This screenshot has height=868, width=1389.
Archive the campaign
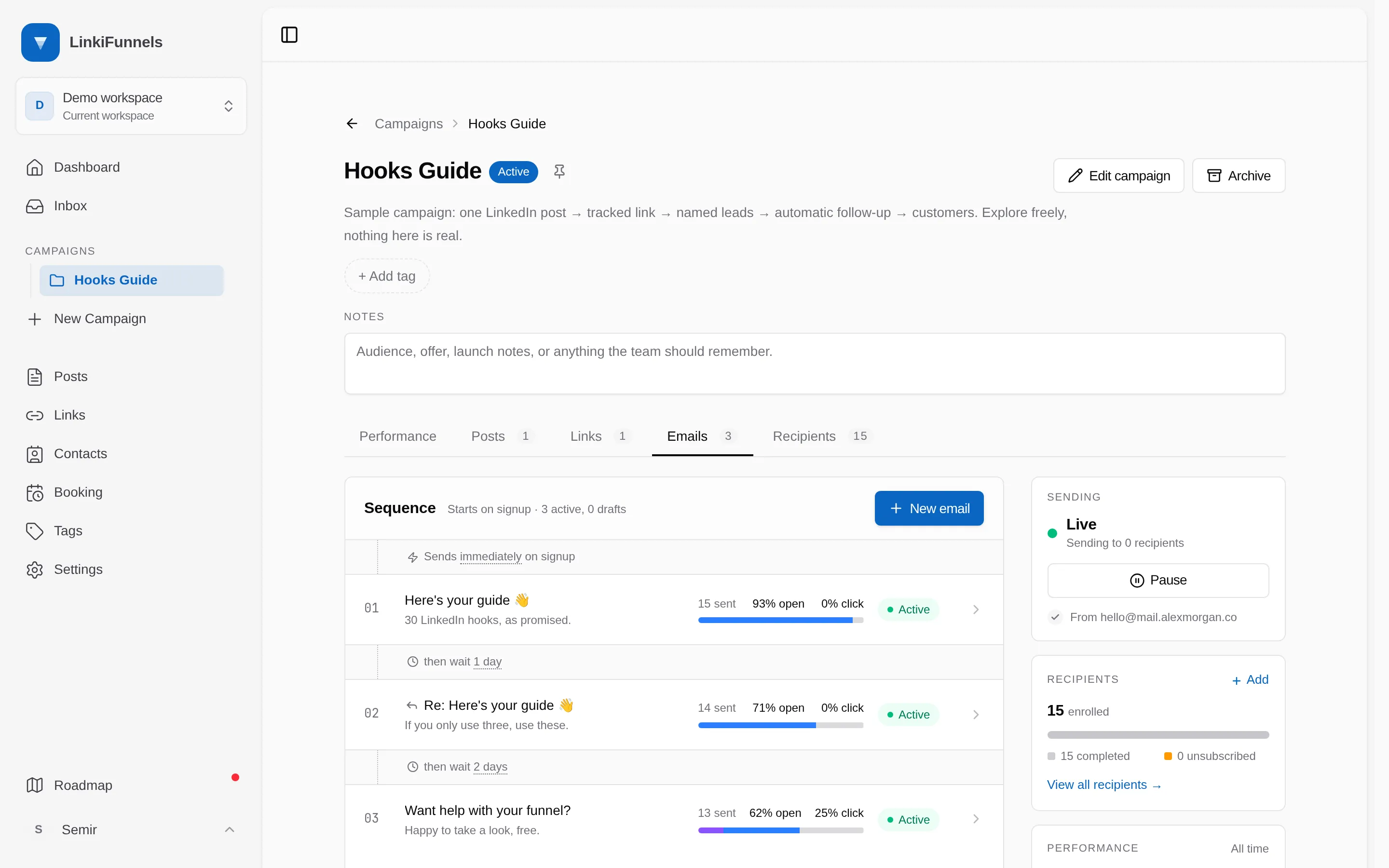point(1239,176)
